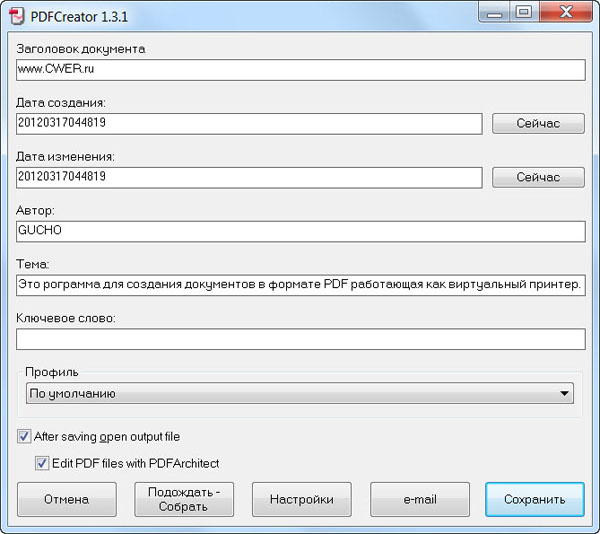Viewport: 600px width, 534px height.
Task: Click into the Дата создания field
Action: pos(250,123)
